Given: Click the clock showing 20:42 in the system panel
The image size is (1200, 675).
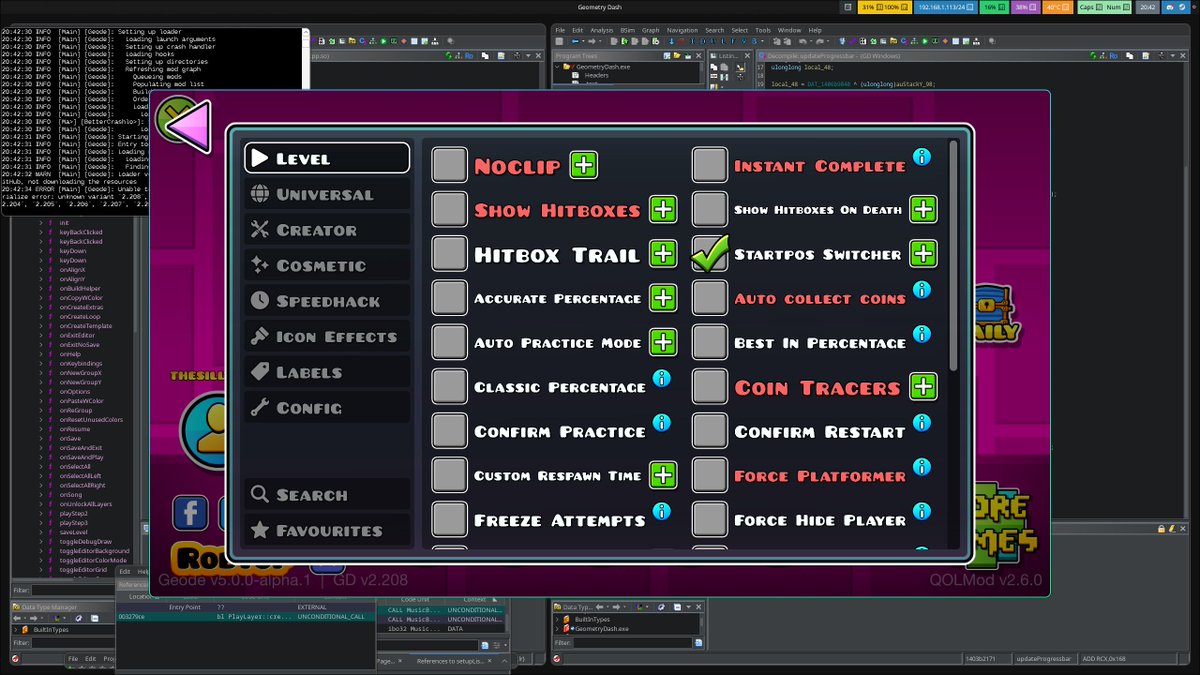Looking at the screenshot, I should (x=1148, y=7).
